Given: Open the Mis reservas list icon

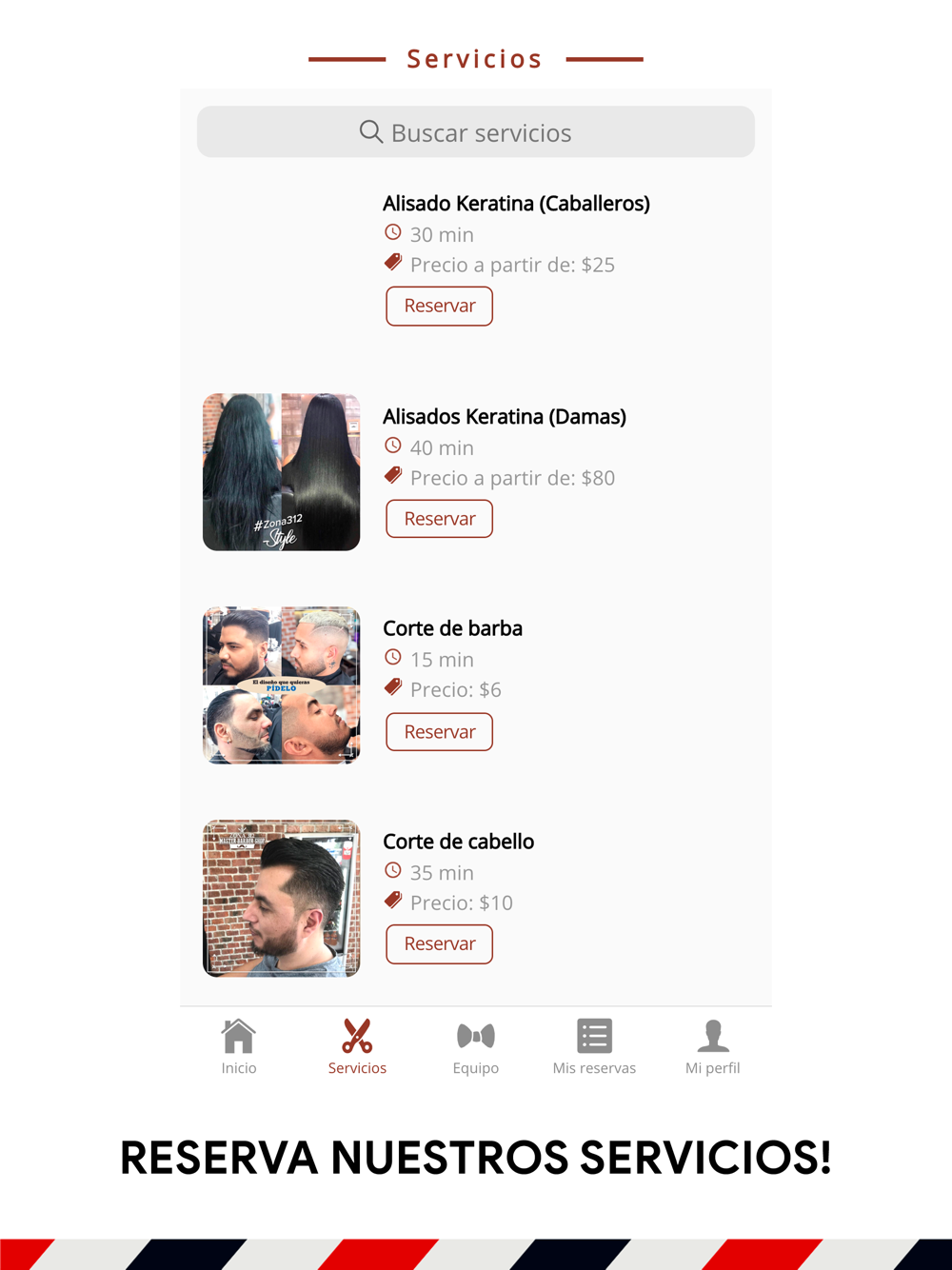Looking at the screenshot, I should pos(594,1036).
